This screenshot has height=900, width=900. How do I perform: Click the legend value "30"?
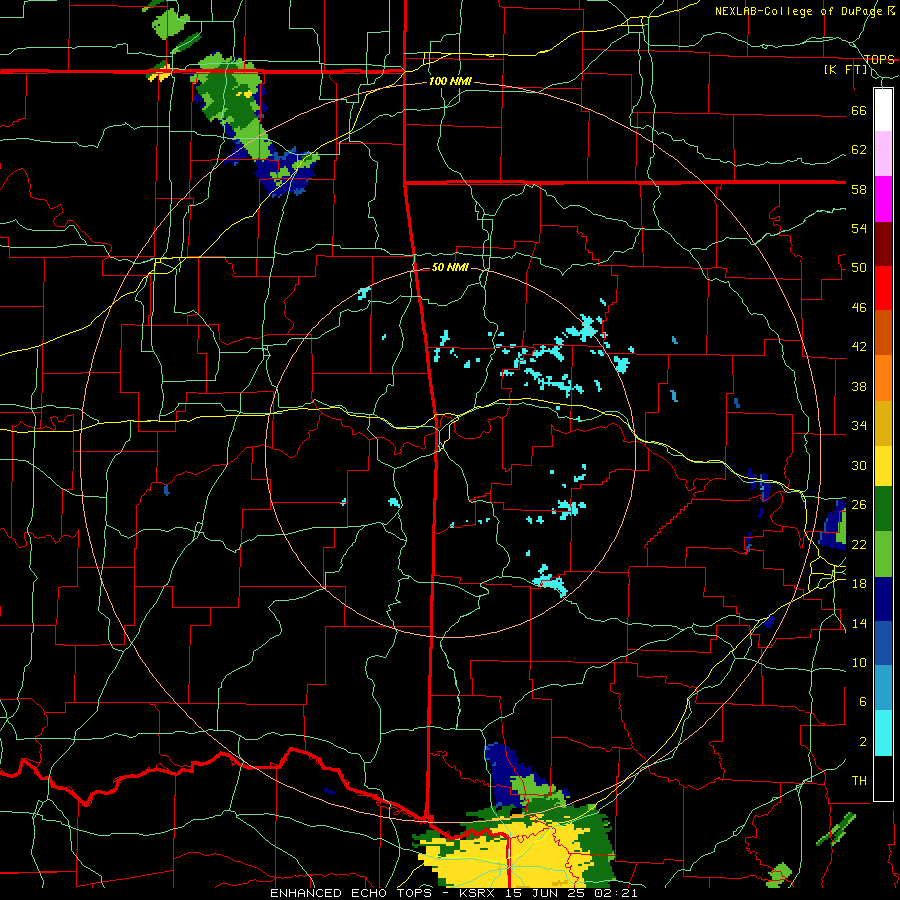(x=859, y=465)
